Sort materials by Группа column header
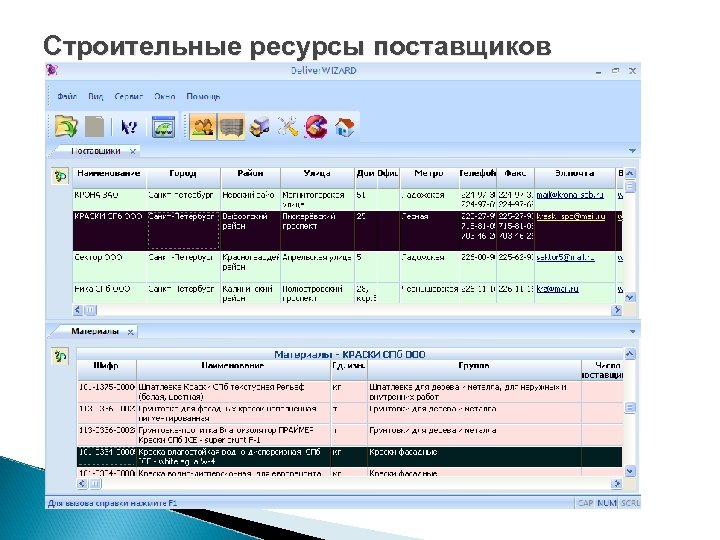Screen dimensions: 720x540 [x=474, y=370]
